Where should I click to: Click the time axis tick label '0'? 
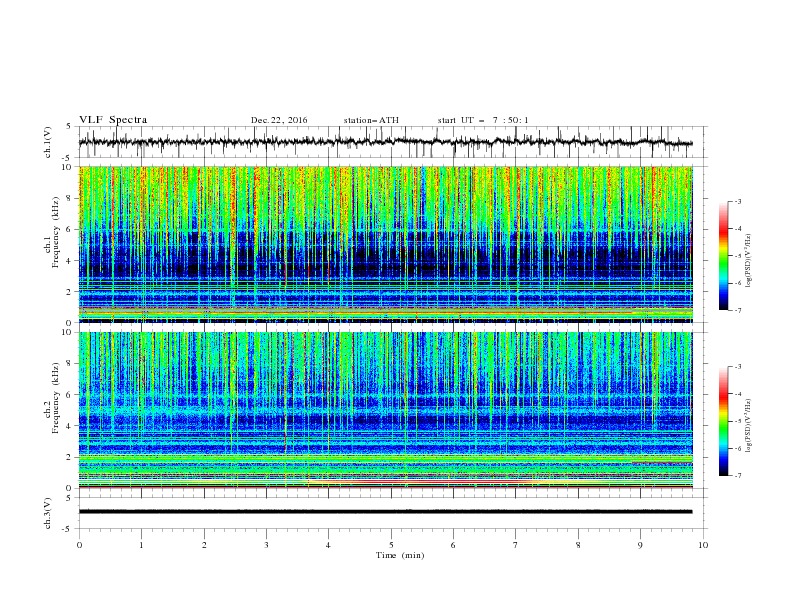click(x=79, y=545)
